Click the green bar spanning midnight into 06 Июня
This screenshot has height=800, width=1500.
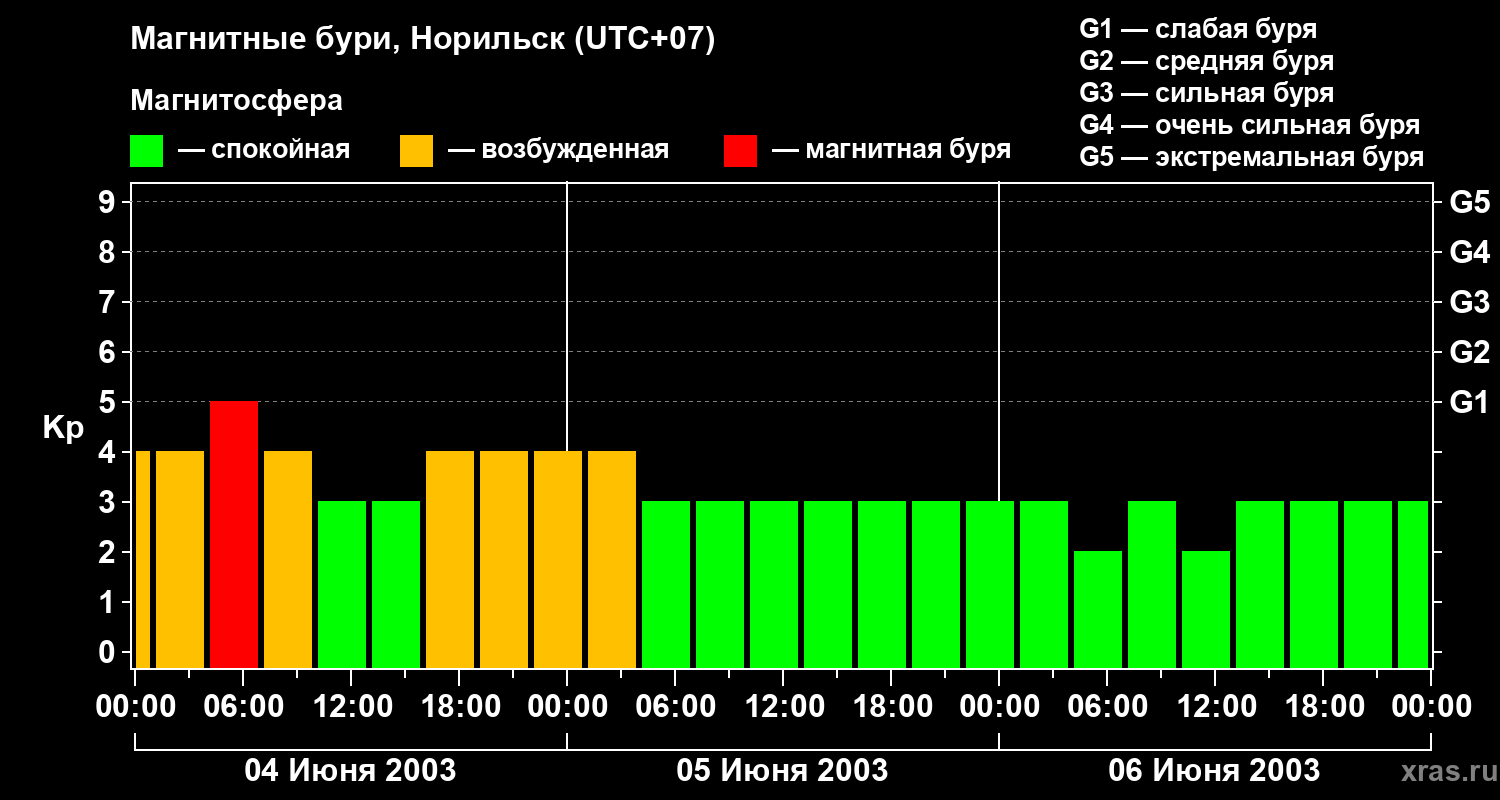pyautogui.click(x=990, y=584)
